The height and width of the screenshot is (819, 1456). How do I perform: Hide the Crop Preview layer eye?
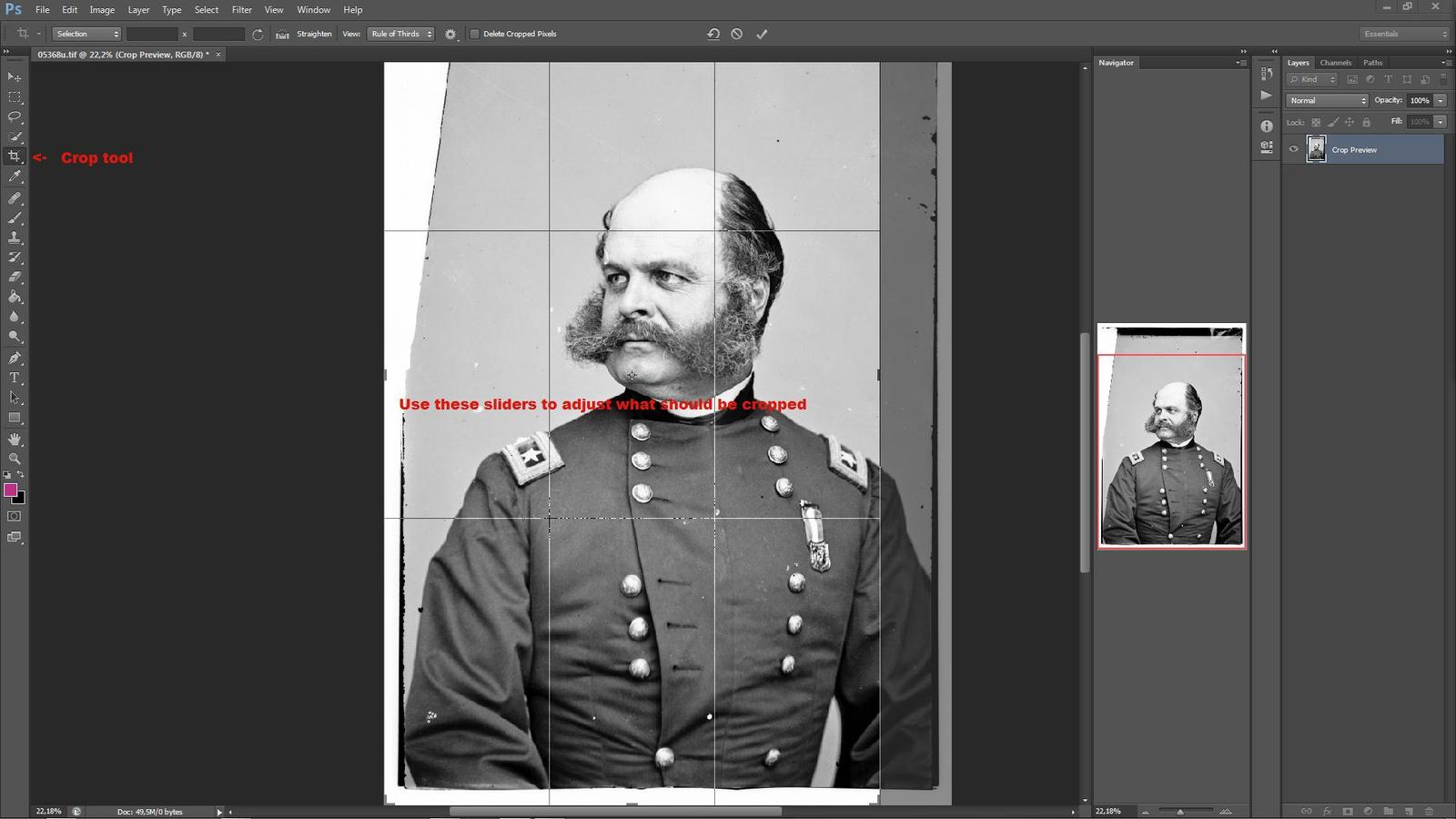1293,149
